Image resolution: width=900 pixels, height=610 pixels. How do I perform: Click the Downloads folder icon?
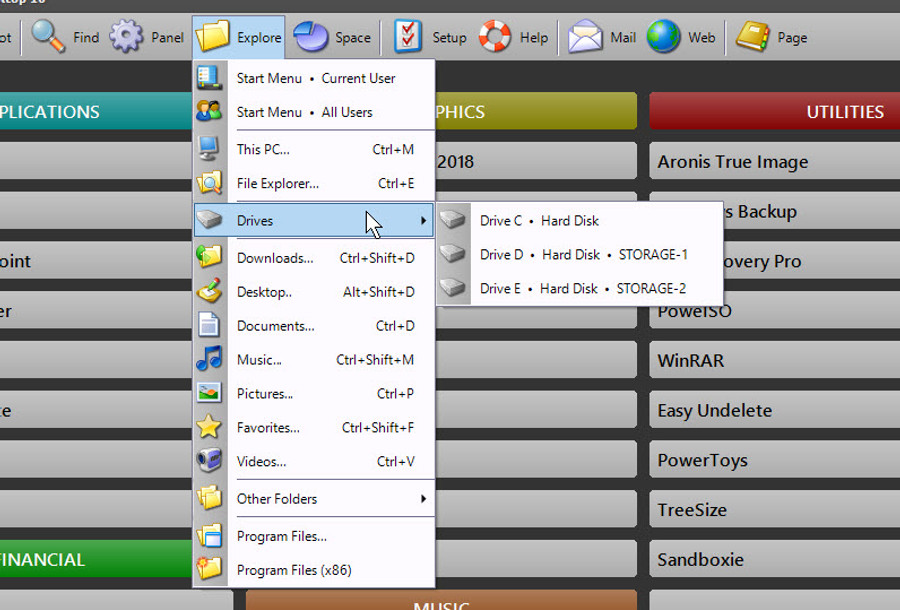pos(209,257)
